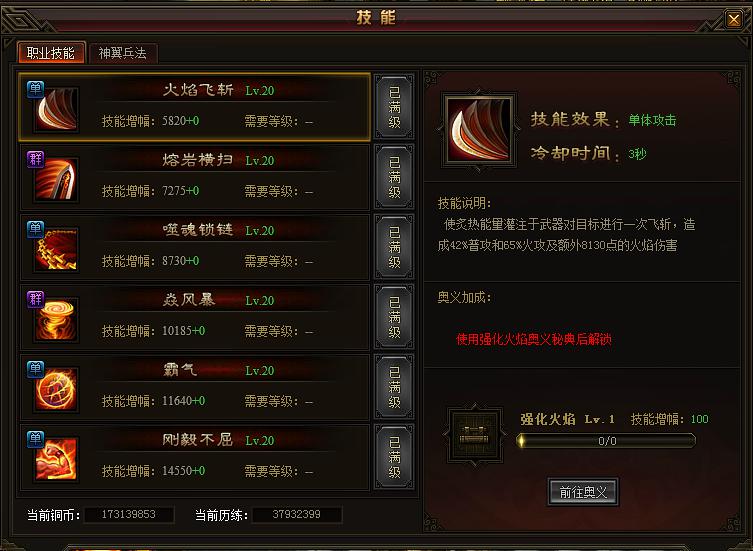The width and height of the screenshot is (753, 551).
Task: Switch to the 神翼兵法 tab
Action: [x=123, y=52]
